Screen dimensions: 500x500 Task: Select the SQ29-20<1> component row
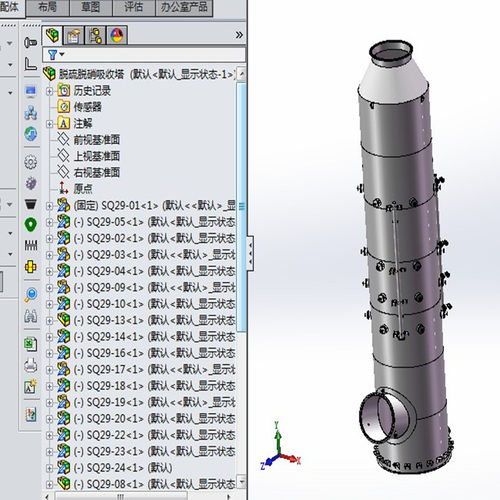click(146, 419)
